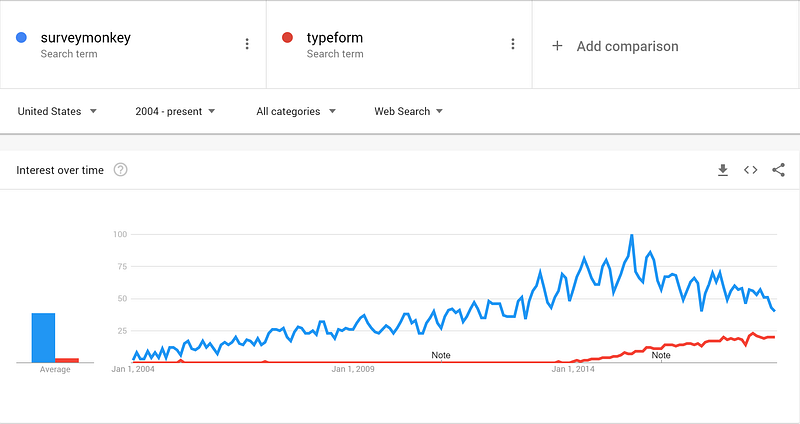Click the first Note marker near 2011

[x=441, y=355]
